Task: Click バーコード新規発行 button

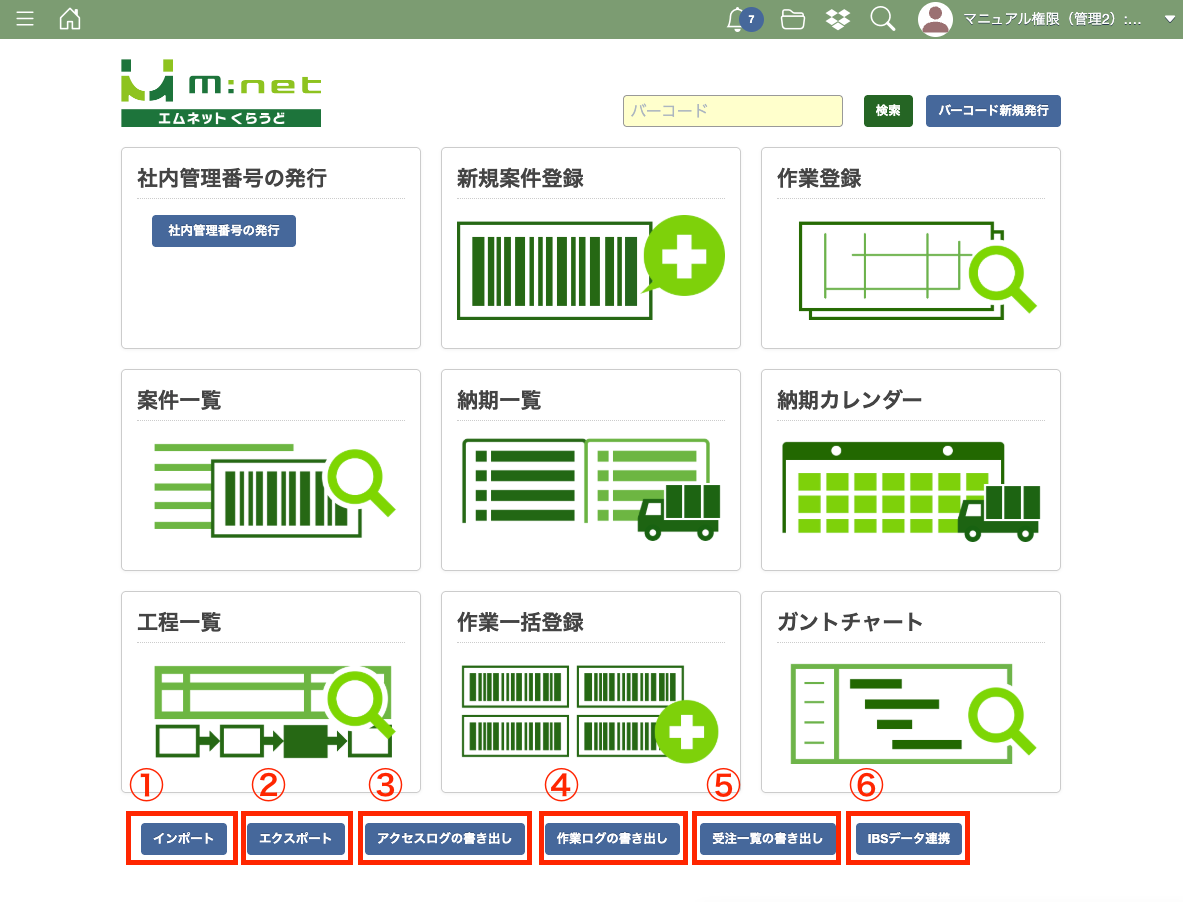Action: click(992, 111)
